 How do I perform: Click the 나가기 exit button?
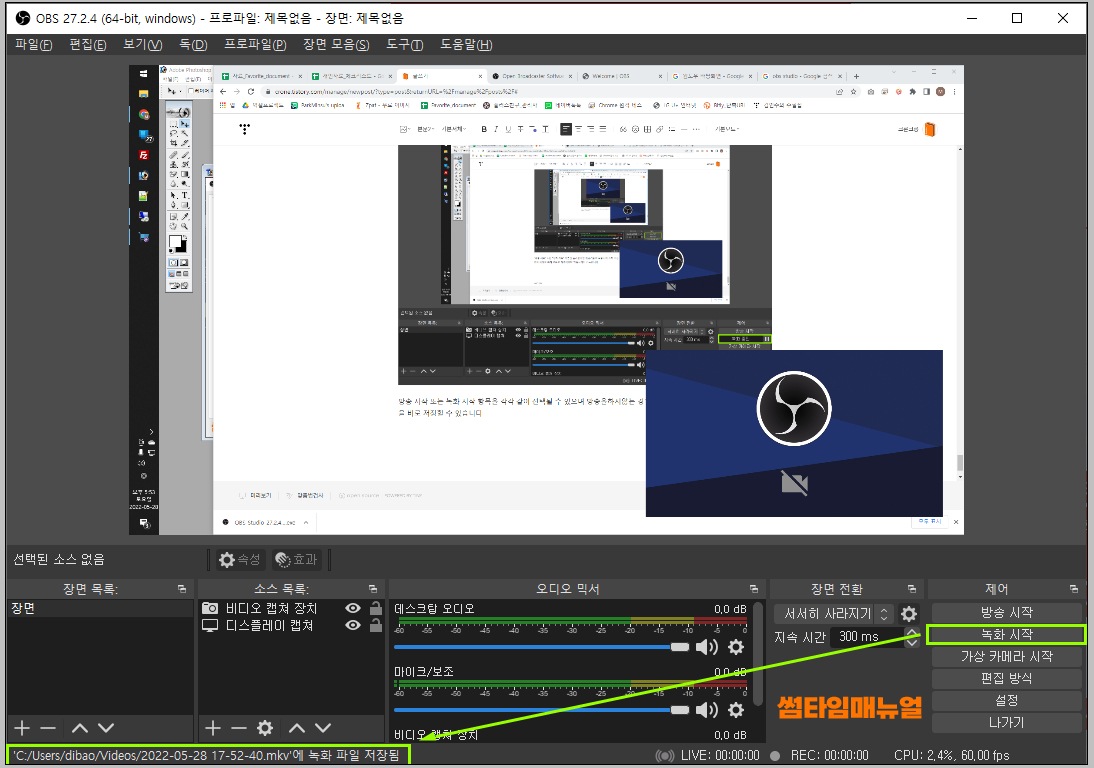[x=1006, y=723]
